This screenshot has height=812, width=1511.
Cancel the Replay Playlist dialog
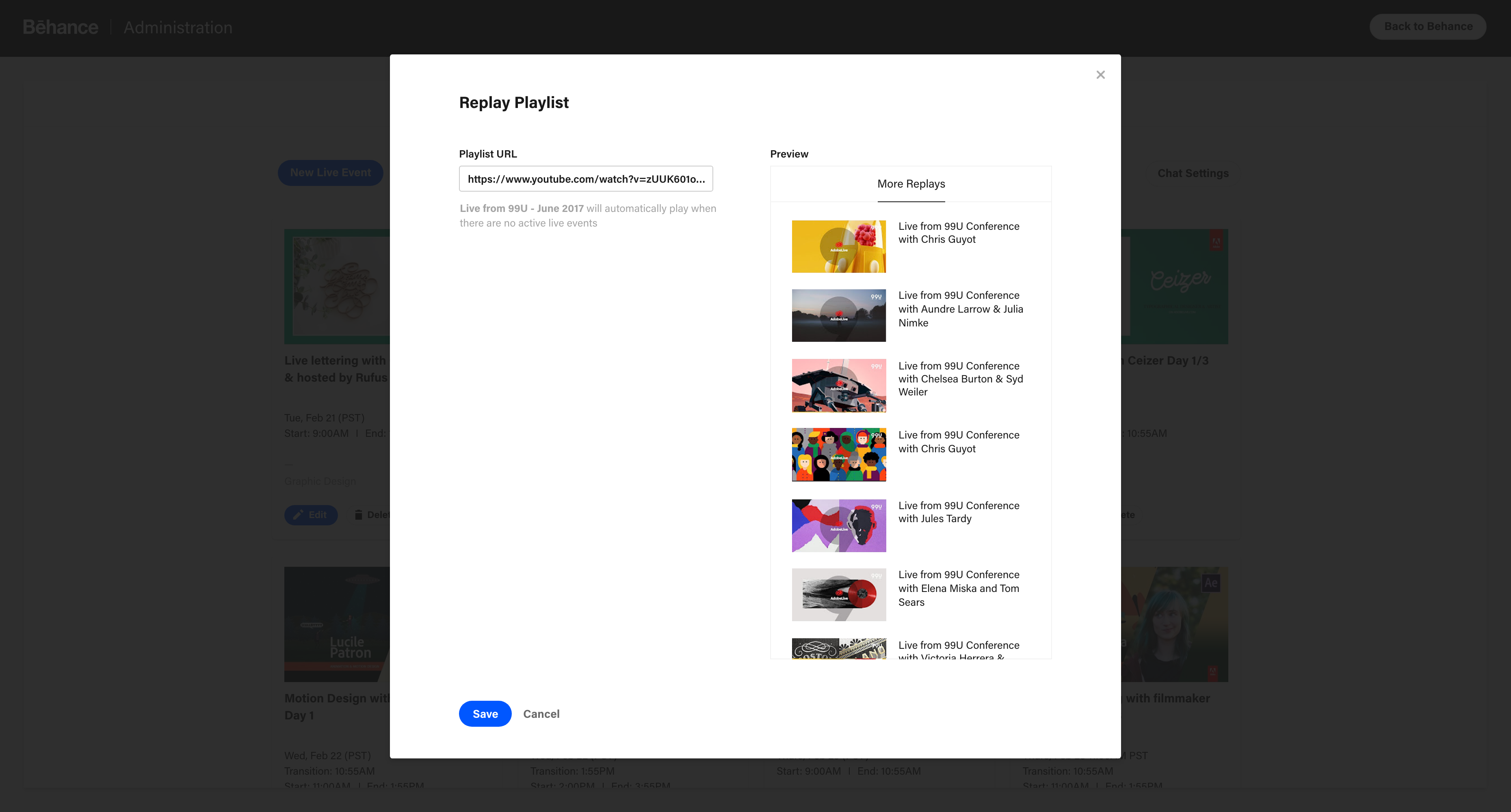click(541, 713)
